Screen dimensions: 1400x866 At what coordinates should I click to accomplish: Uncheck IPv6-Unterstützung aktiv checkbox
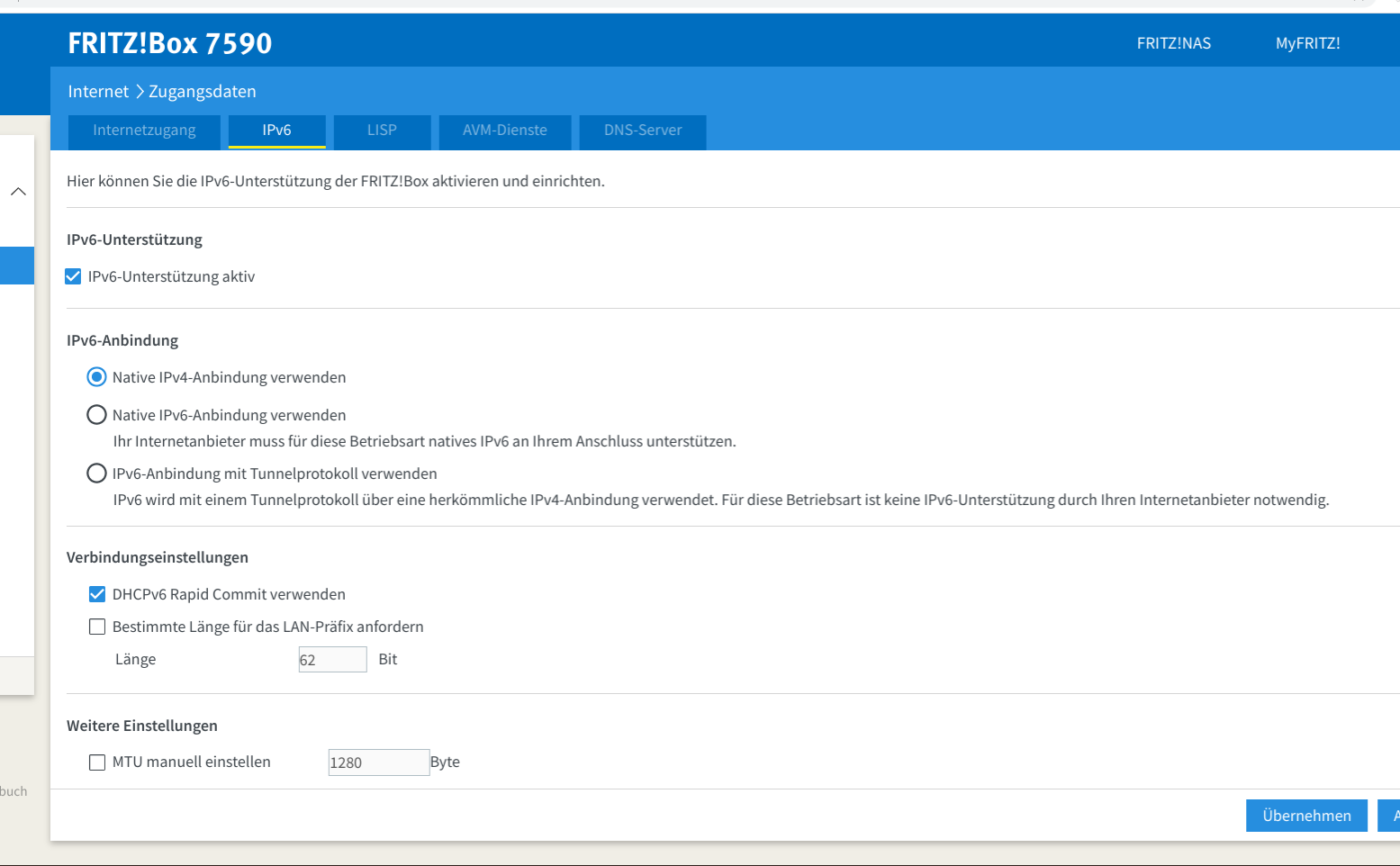pos(73,276)
